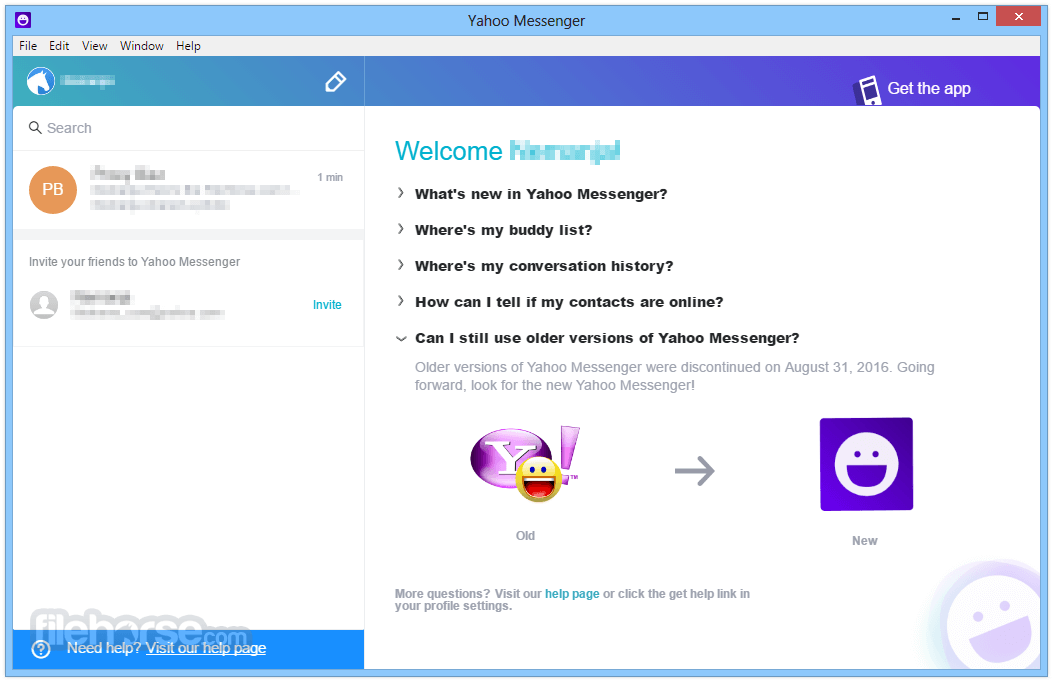1052x681 pixels.
Task: Minimize the Yahoo Messenger window
Action: 955,17
